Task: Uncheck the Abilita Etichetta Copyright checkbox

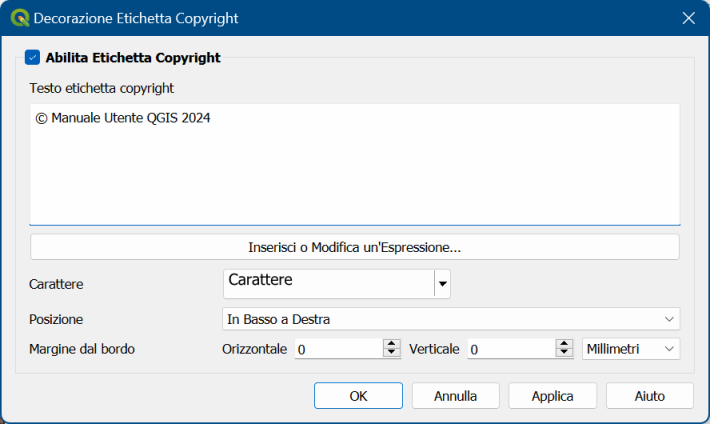Action: pyautogui.click(x=32, y=58)
